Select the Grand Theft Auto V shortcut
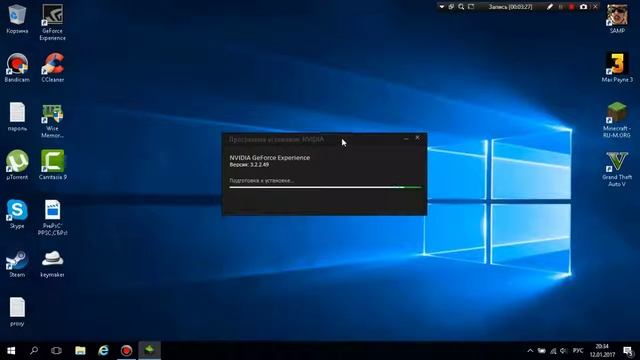Image resolution: width=640 pixels, height=360 pixels. 617,169
